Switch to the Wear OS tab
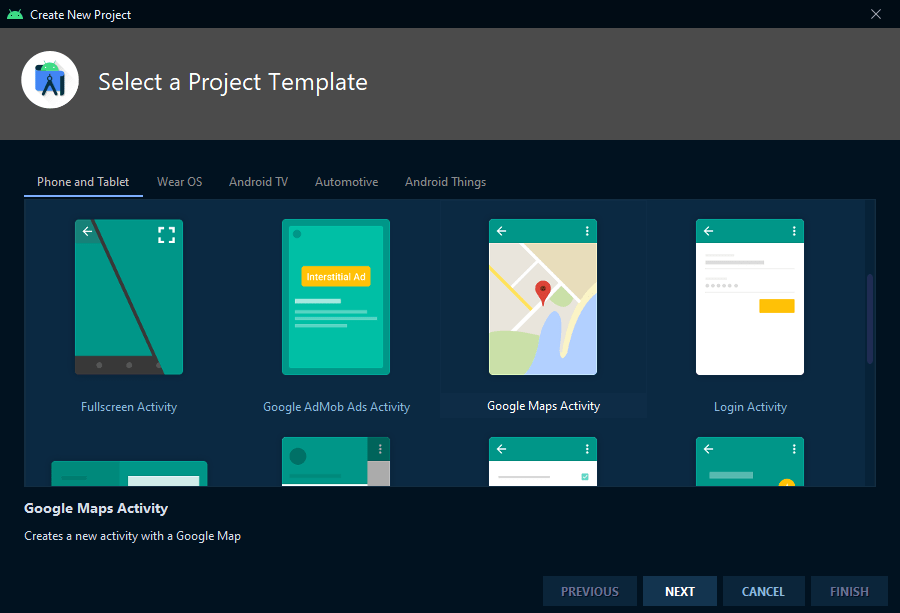Image resolution: width=900 pixels, height=613 pixels. 180,182
